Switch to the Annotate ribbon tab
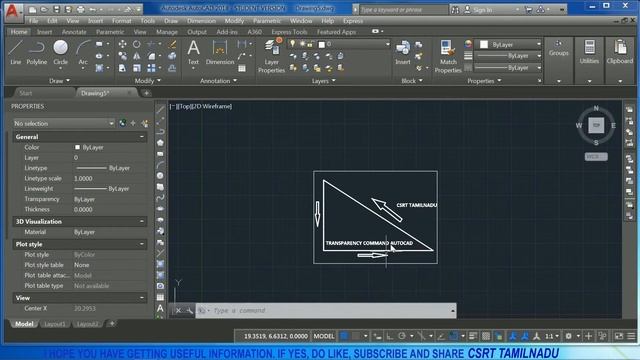The width and height of the screenshot is (640, 360). tap(74, 32)
